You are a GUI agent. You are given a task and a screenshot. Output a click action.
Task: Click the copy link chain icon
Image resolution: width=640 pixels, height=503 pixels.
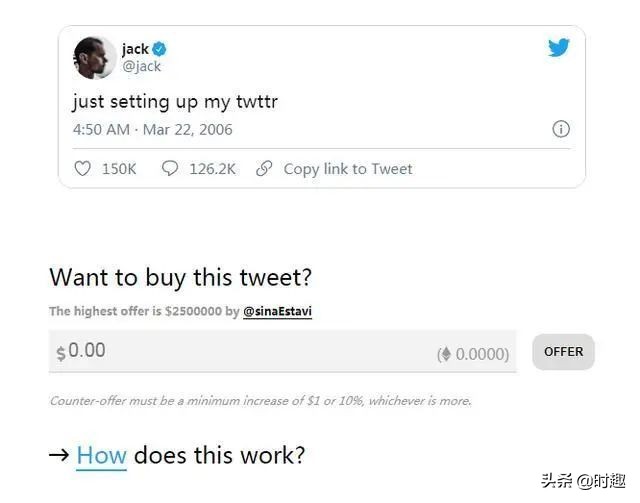tap(264, 169)
